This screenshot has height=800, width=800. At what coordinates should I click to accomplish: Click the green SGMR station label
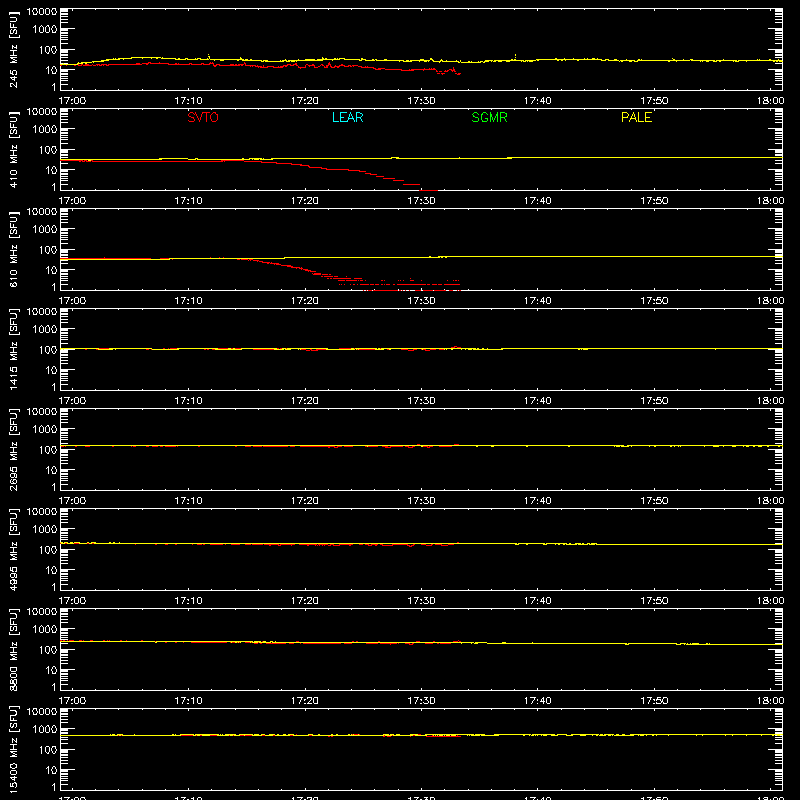coord(489,117)
